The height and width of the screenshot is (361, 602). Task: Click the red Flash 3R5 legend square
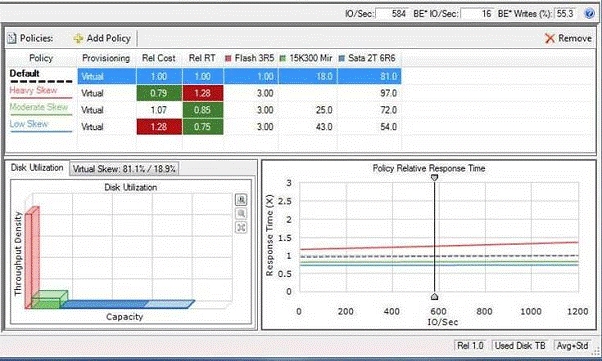(228, 58)
